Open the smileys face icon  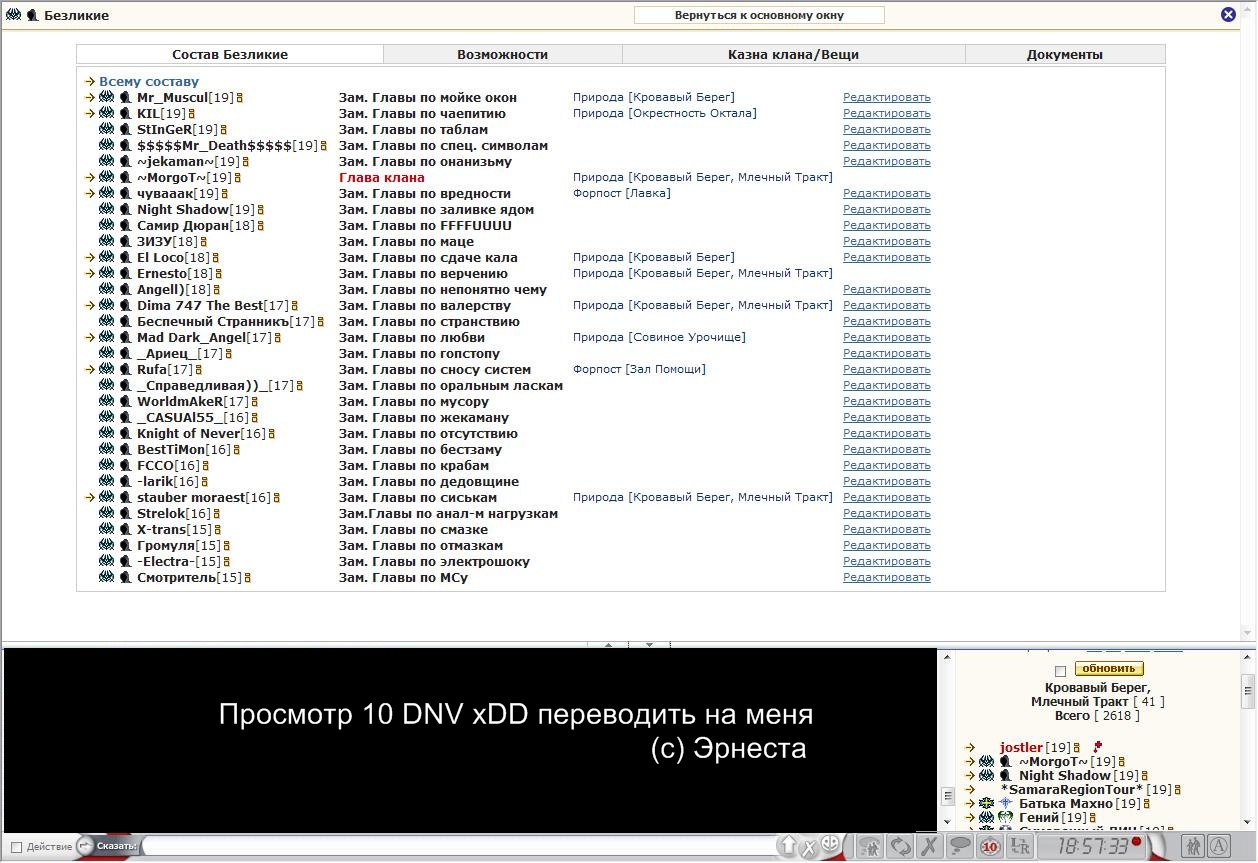click(830, 844)
